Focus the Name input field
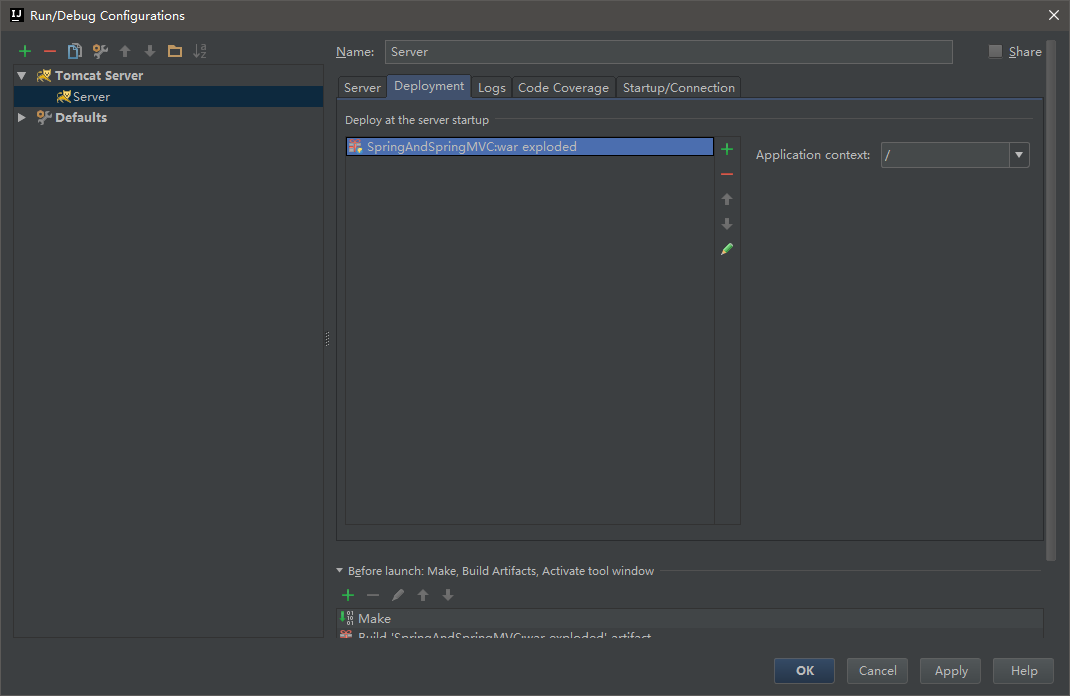Screen dimensions: 1070x696 [x=669, y=52]
